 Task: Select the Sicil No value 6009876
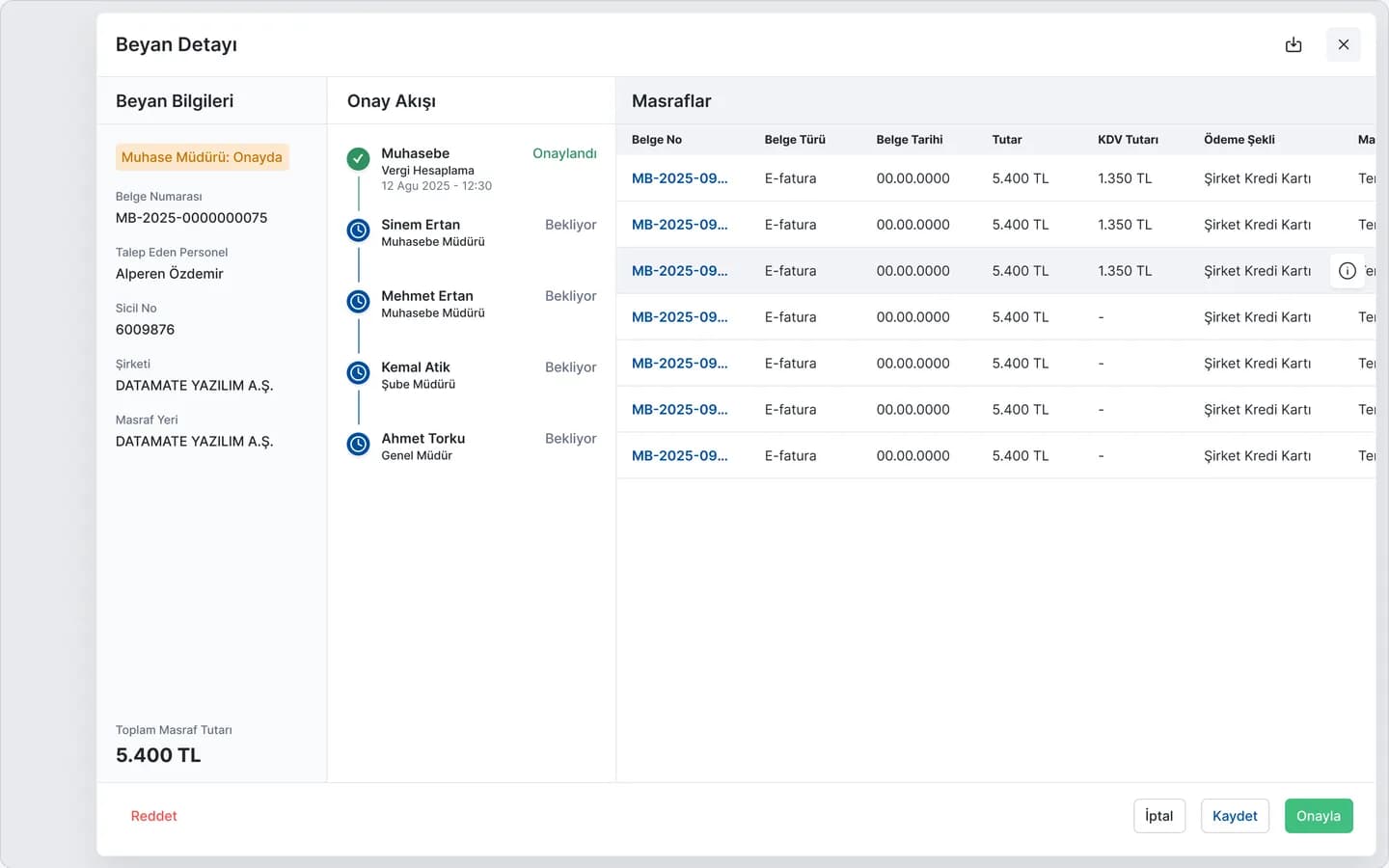pos(146,330)
